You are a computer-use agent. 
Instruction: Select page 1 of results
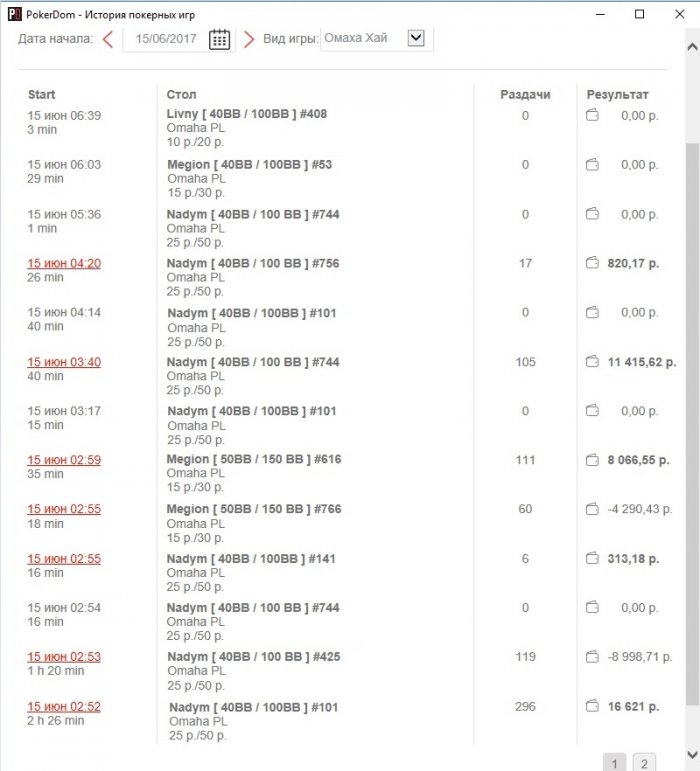coord(614,763)
